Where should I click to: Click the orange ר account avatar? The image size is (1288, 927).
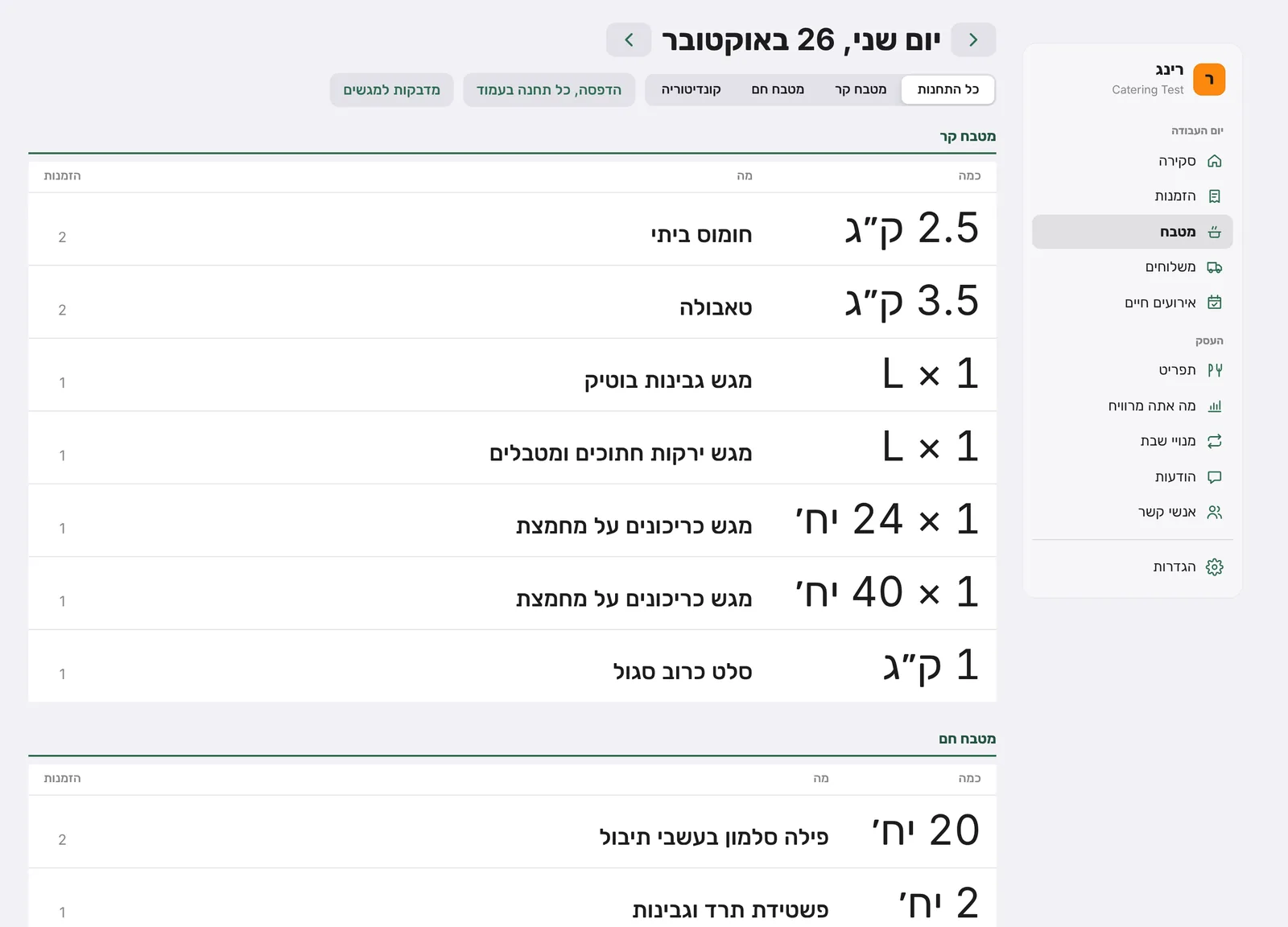[x=1209, y=80]
